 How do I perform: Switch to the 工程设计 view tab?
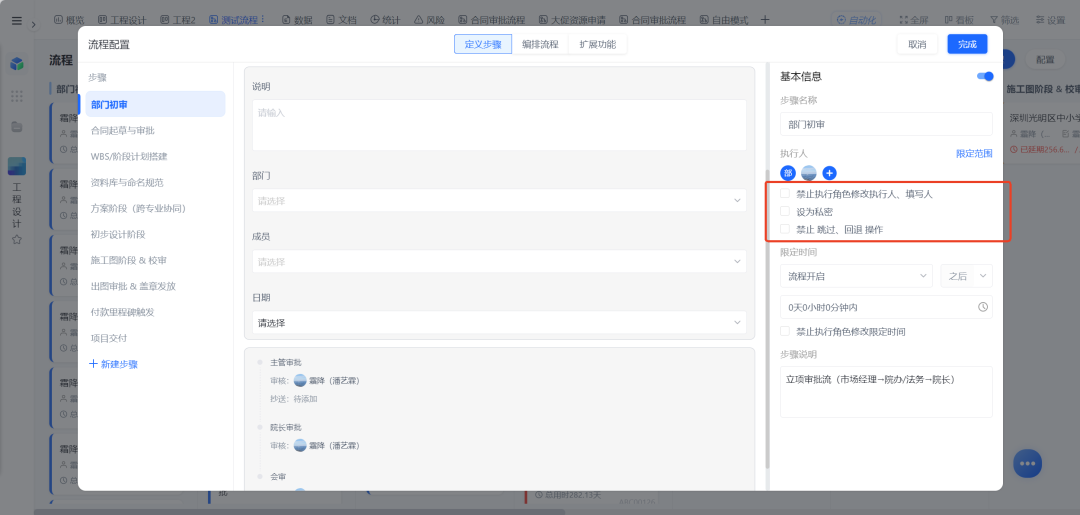[124, 20]
